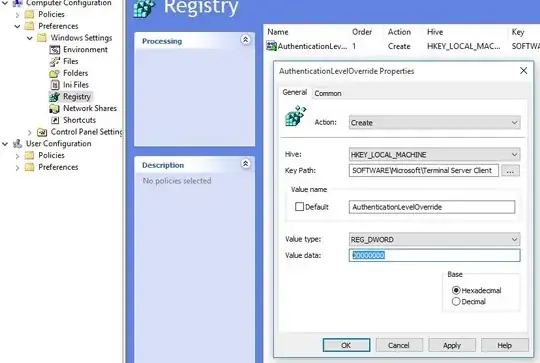Click the Ini Files icon
Image resolution: width=540 pixels, height=363 pixels.
point(54,85)
